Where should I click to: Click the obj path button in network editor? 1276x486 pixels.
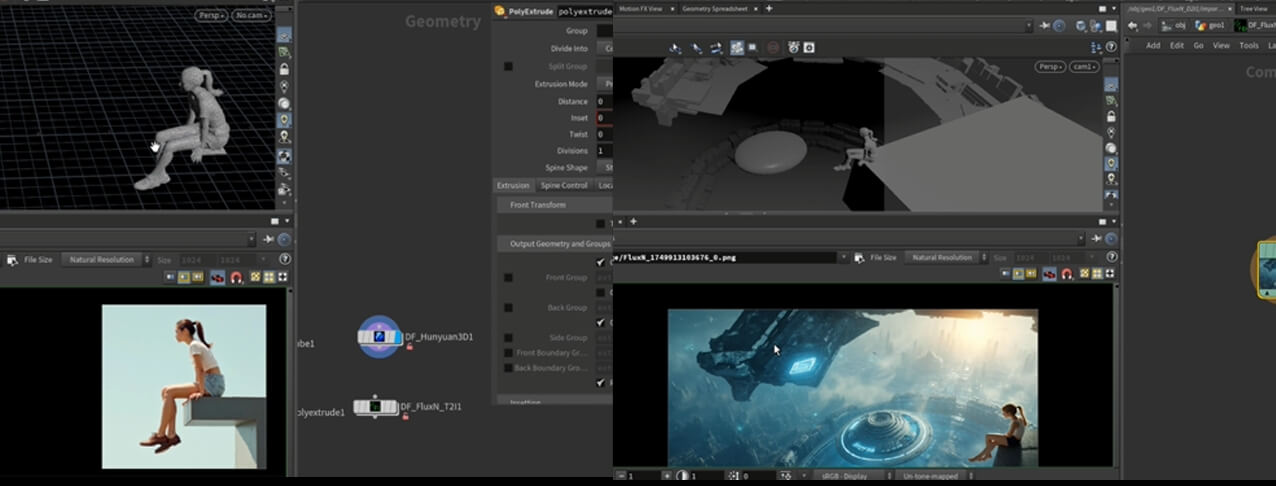pyautogui.click(x=1173, y=26)
